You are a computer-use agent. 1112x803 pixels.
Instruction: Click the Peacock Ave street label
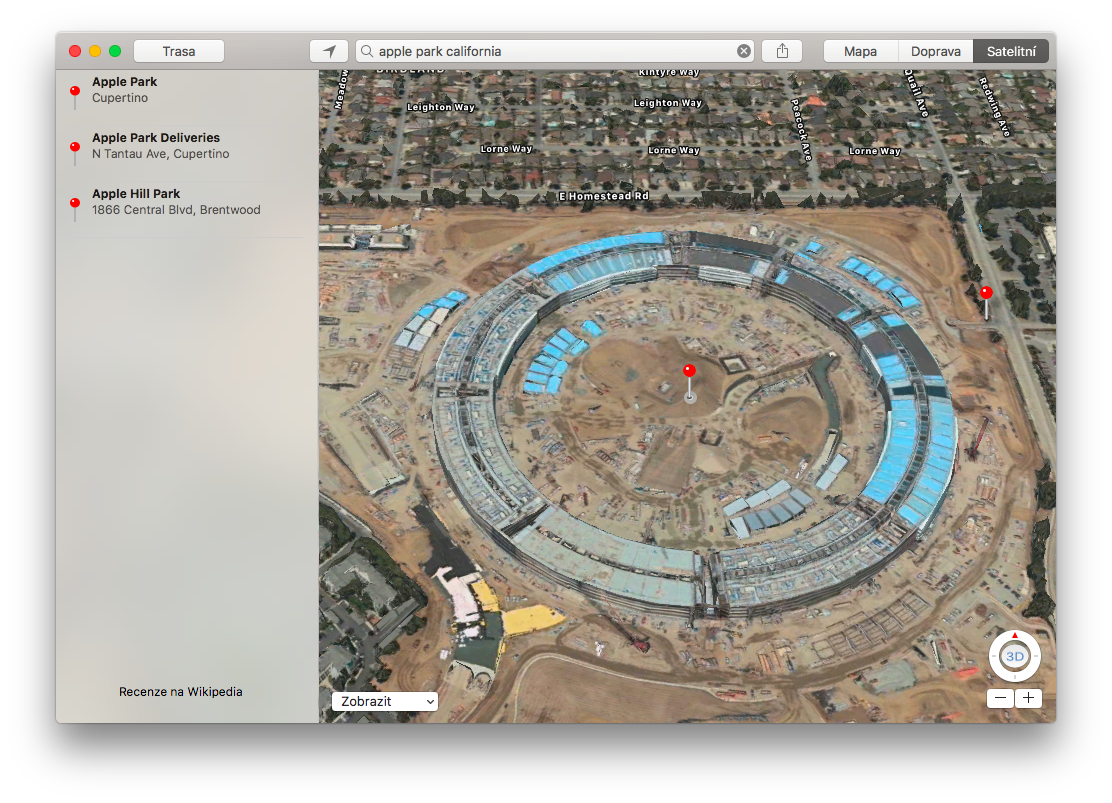tap(801, 130)
